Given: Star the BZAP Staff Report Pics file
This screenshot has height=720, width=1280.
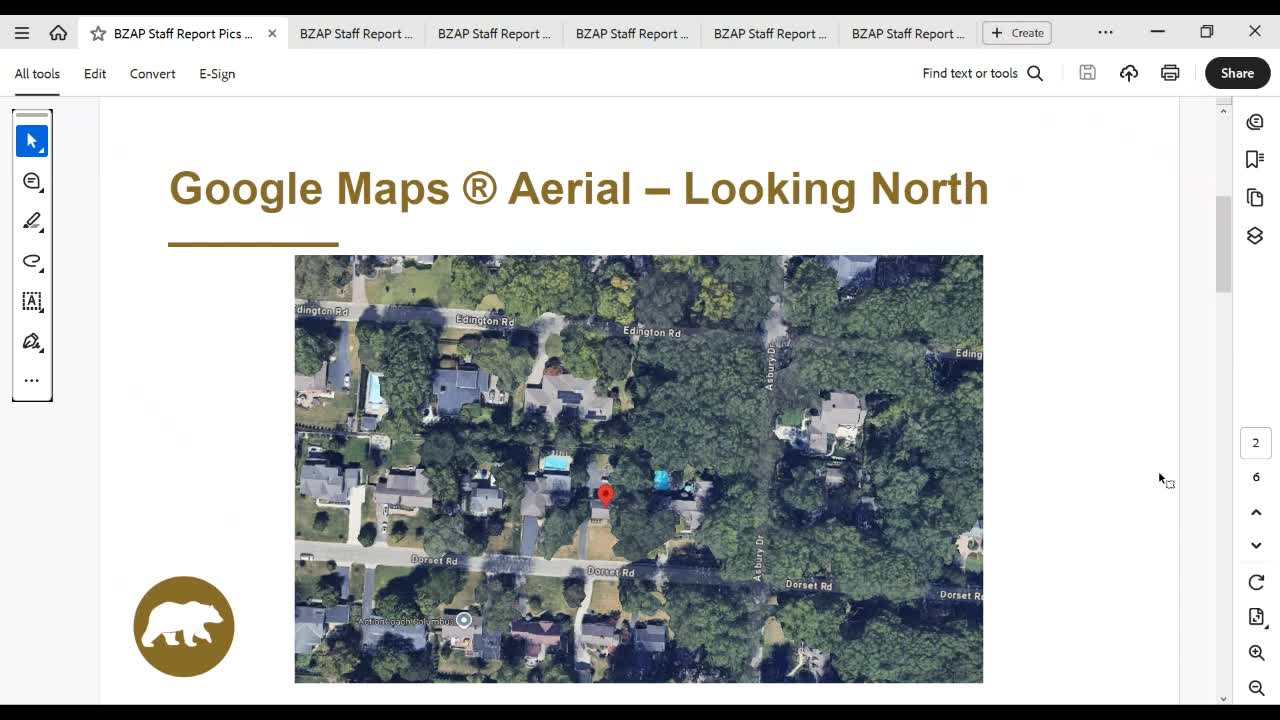Looking at the screenshot, I should 98,33.
